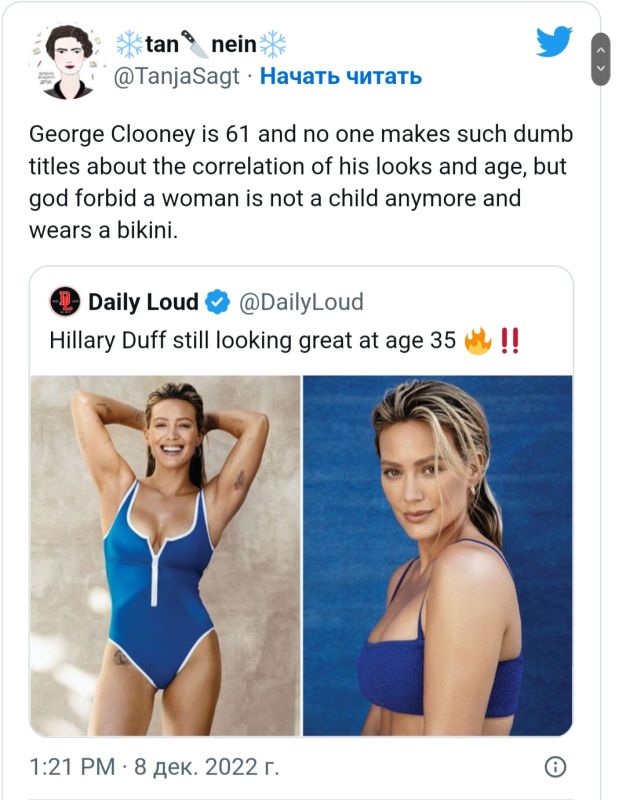This screenshot has width=626, height=800.
Task: Click the fire emoji in quoted tweet
Action: pyautogui.click(x=478, y=341)
